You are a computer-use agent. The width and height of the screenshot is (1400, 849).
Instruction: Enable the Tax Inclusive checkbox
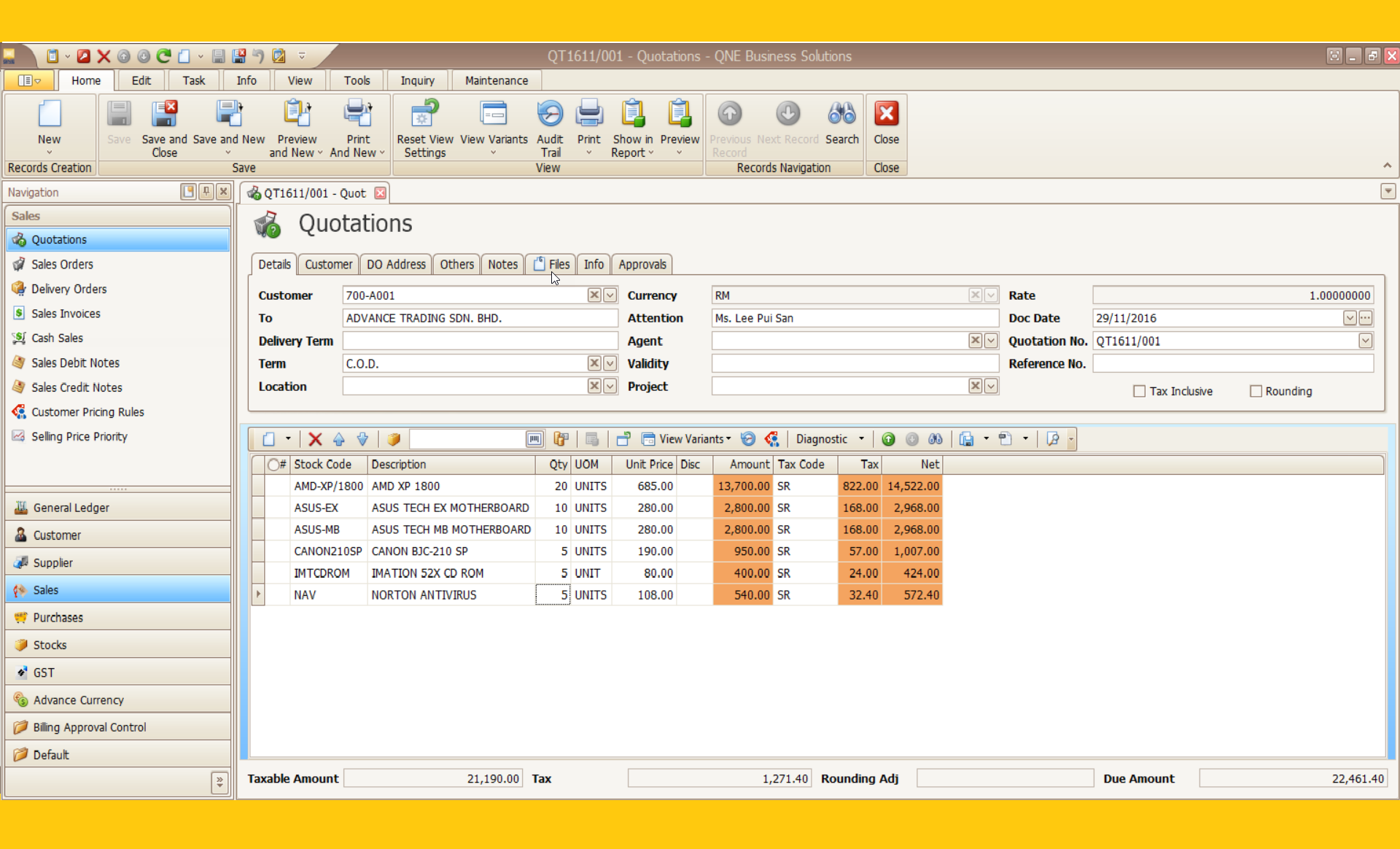coord(1139,391)
